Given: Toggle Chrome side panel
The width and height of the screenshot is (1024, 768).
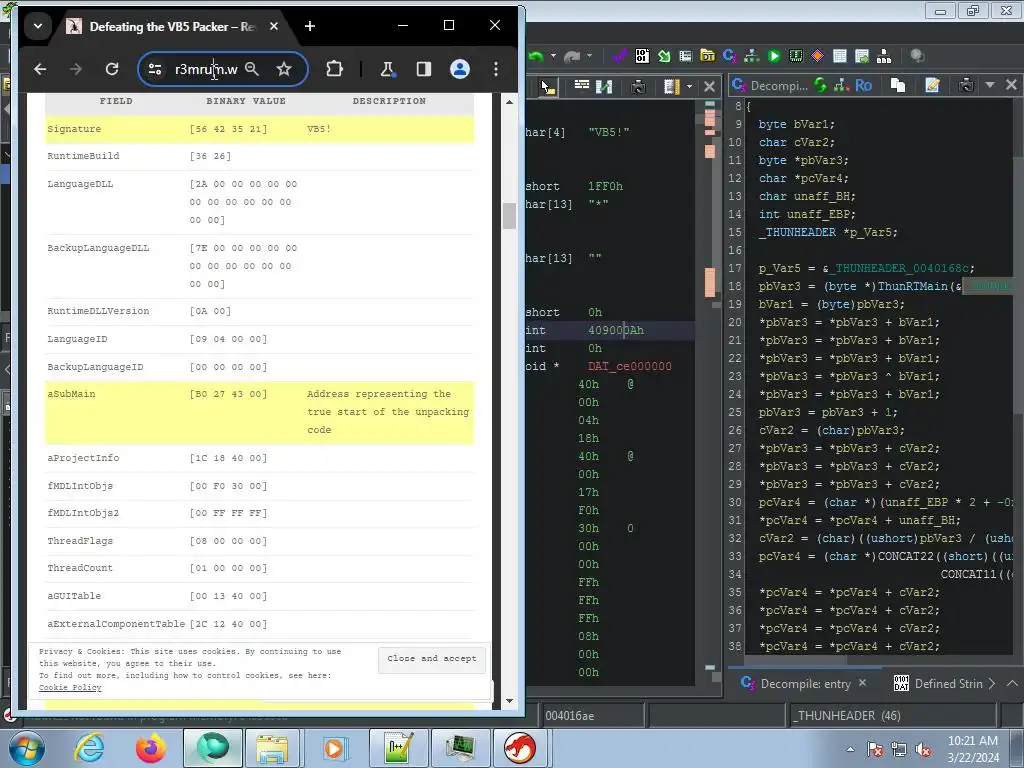Looking at the screenshot, I should pyautogui.click(x=424, y=69).
